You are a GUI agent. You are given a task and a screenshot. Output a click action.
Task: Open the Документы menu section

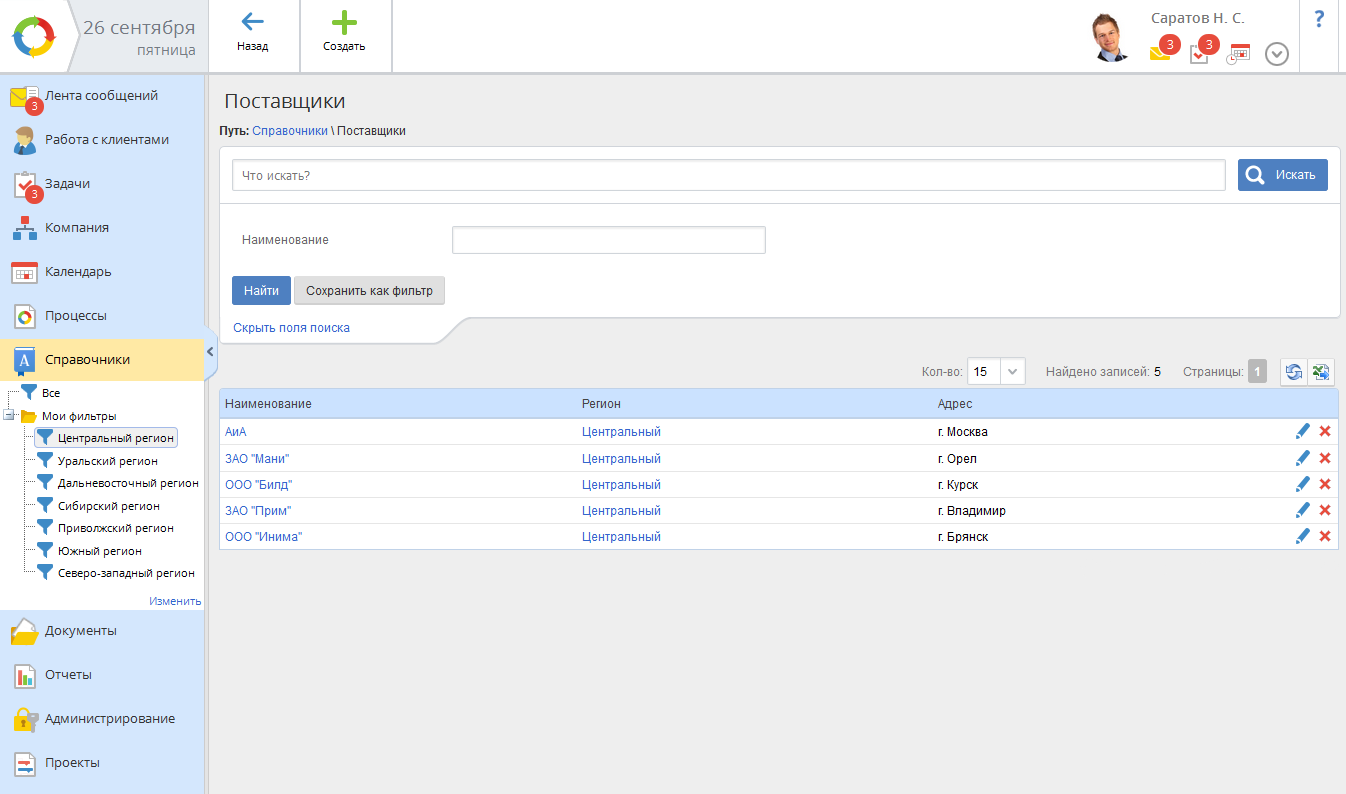(x=80, y=631)
